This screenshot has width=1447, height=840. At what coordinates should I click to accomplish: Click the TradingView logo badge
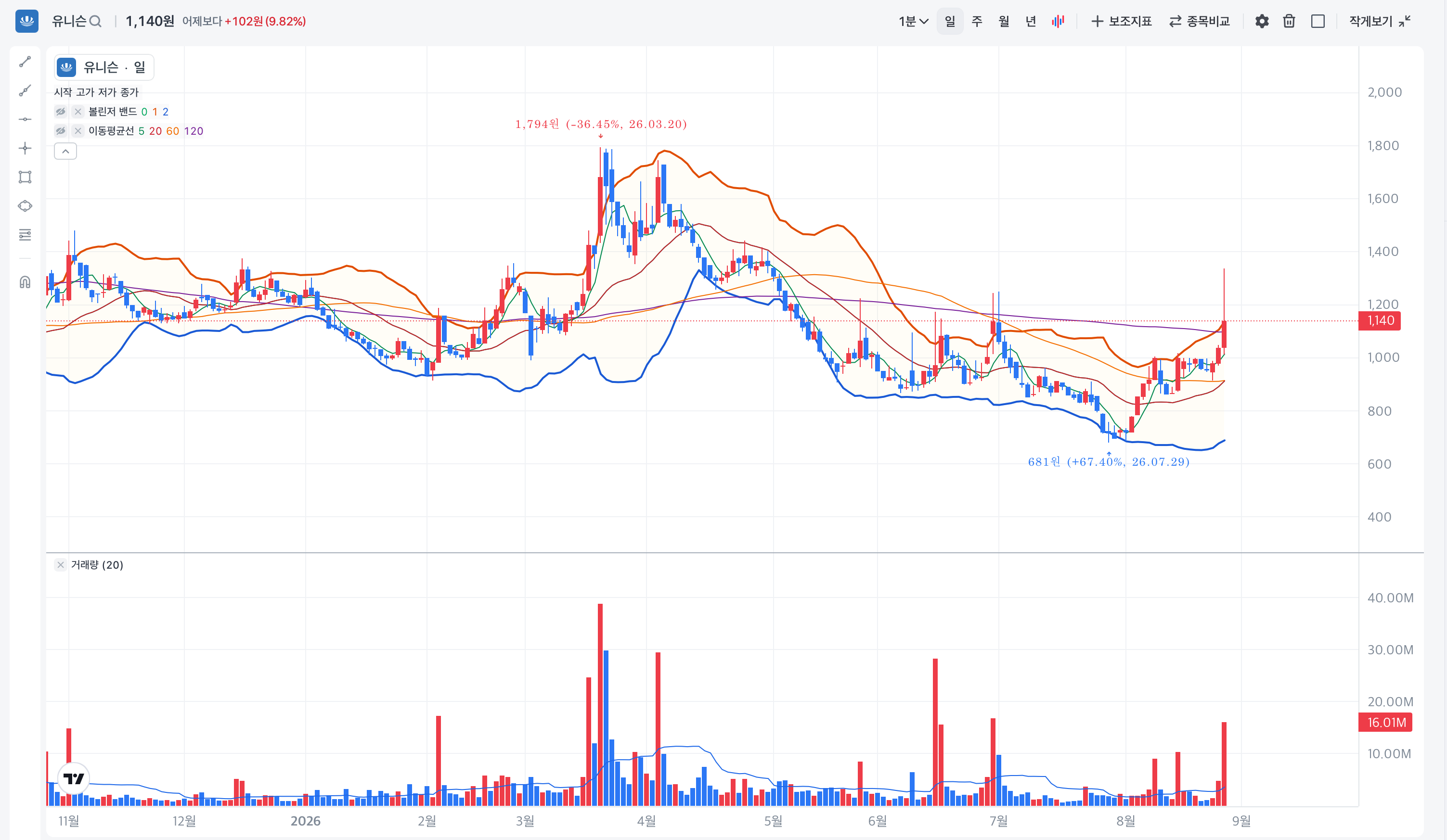point(74,778)
